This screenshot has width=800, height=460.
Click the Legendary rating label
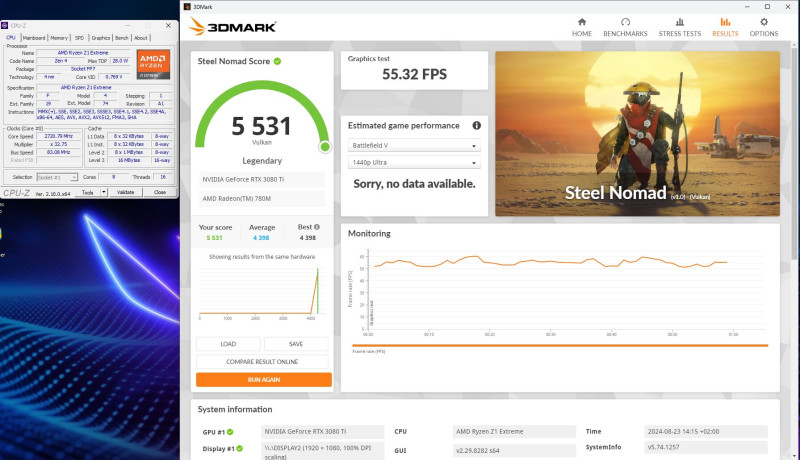(x=262, y=161)
